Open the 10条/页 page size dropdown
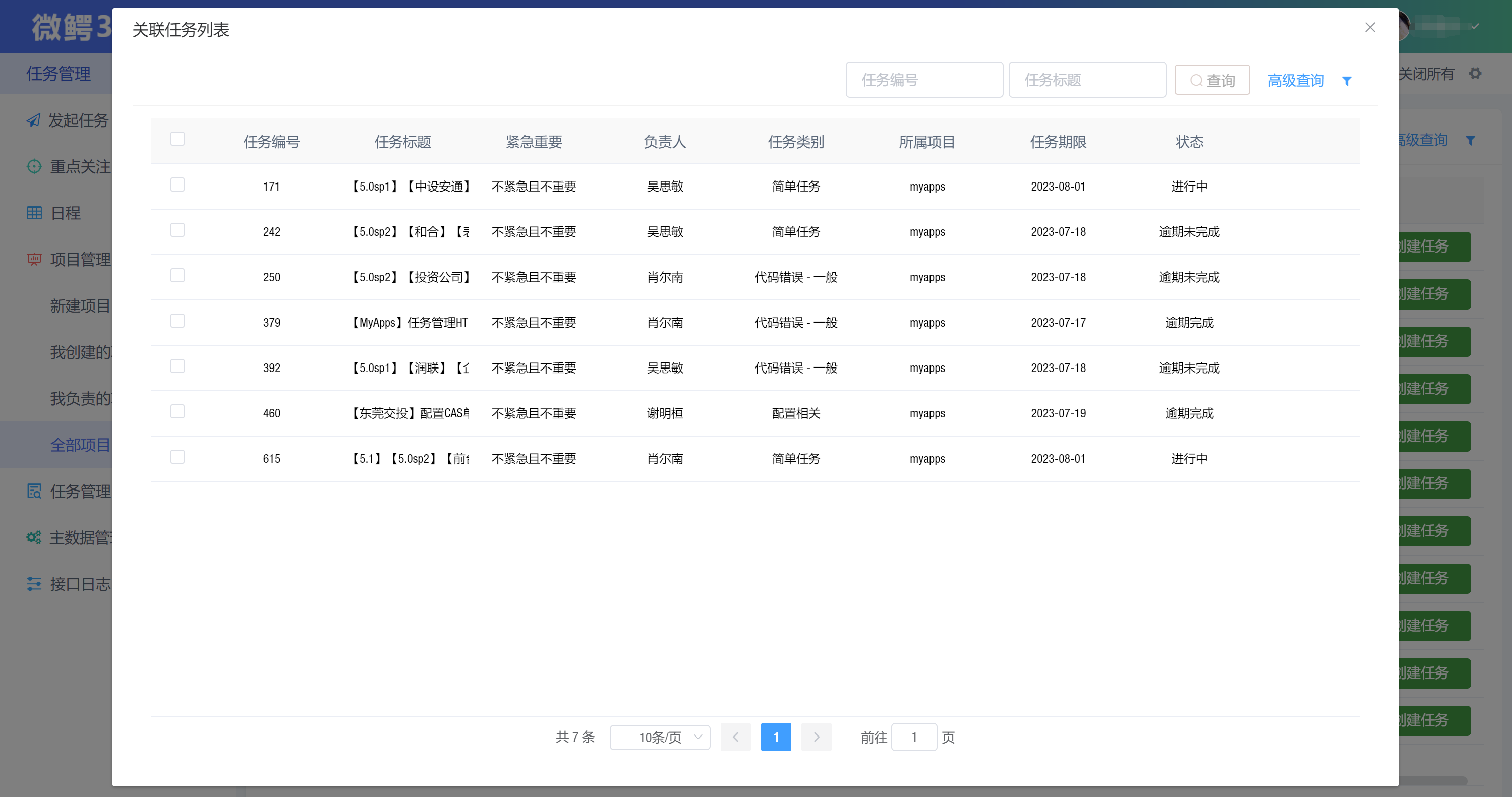Image resolution: width=1512 pixels, height=797 pixels. pos(660,737)
